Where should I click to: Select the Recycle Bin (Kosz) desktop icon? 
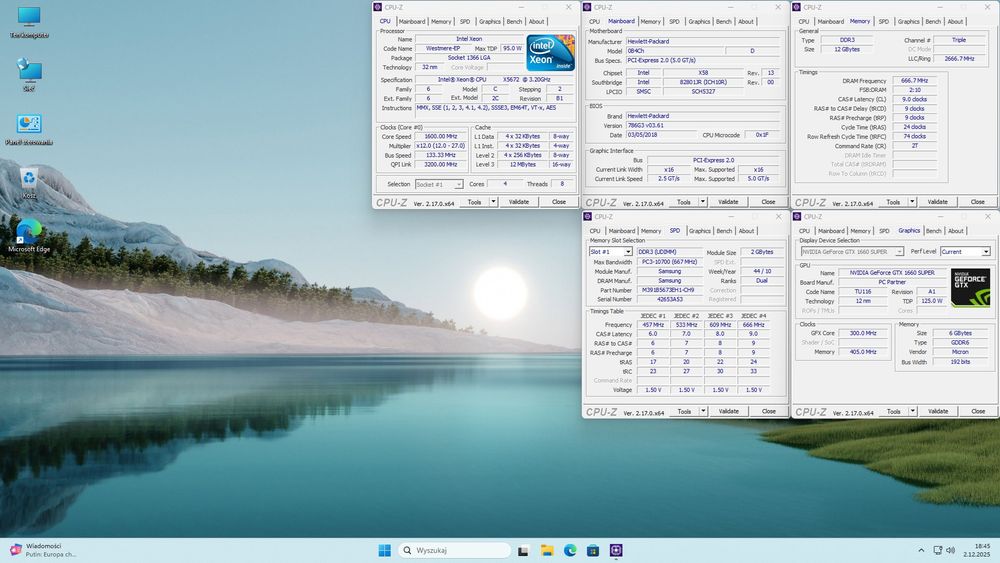click(x=29, y=180)
